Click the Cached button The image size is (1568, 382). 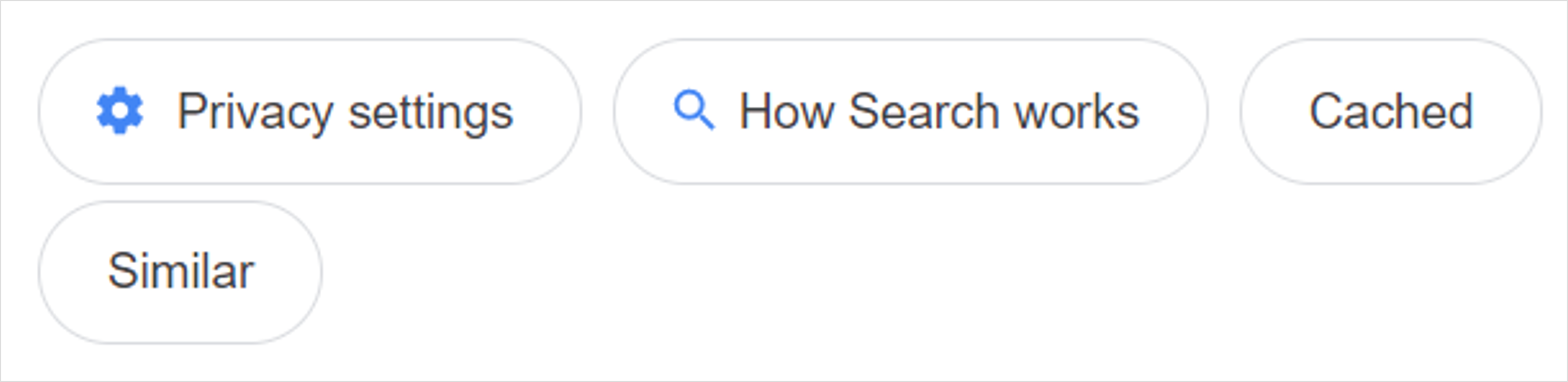coord(1390,111)
